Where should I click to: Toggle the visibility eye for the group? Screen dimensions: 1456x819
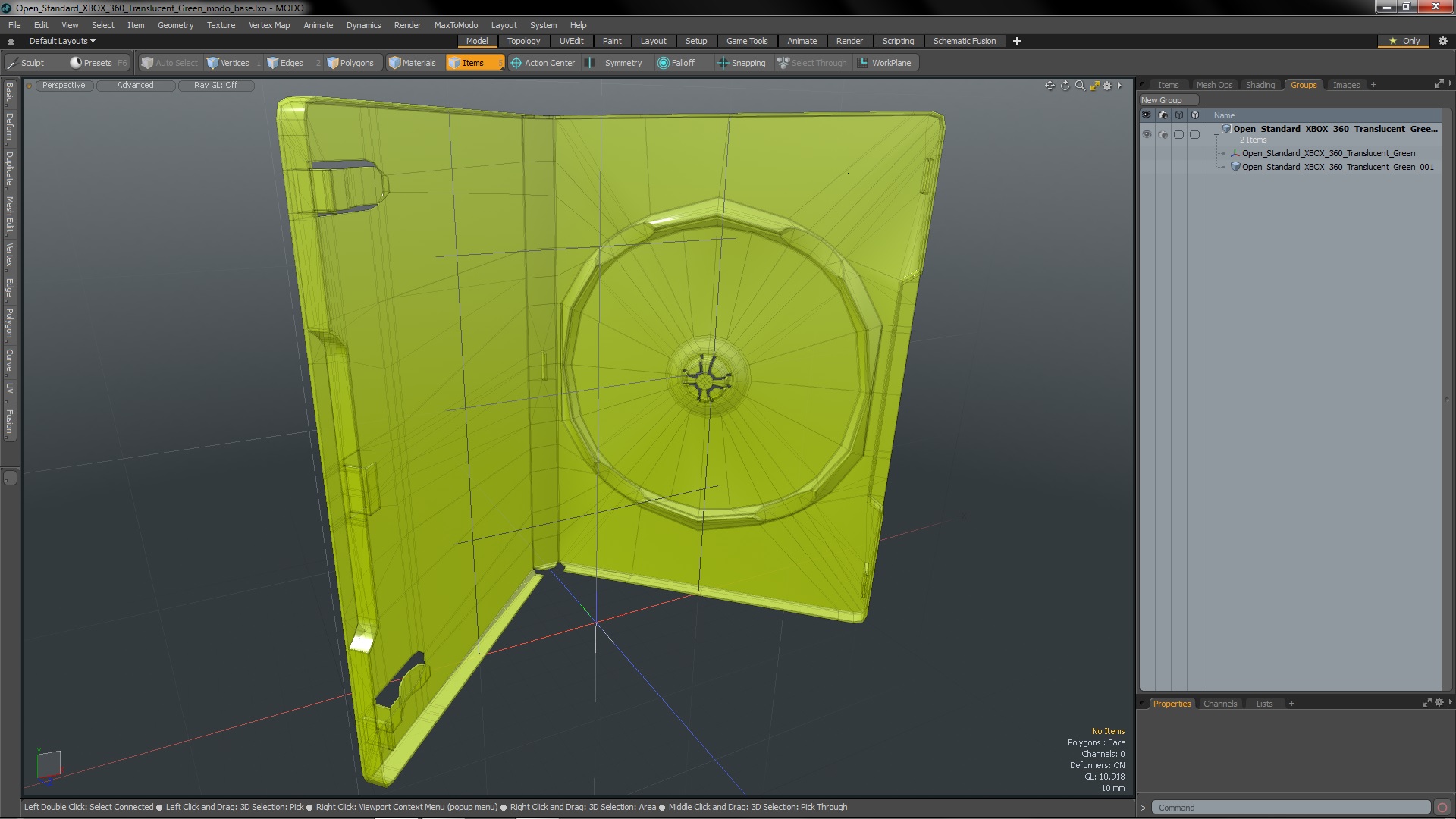(x=1147, y=134)
